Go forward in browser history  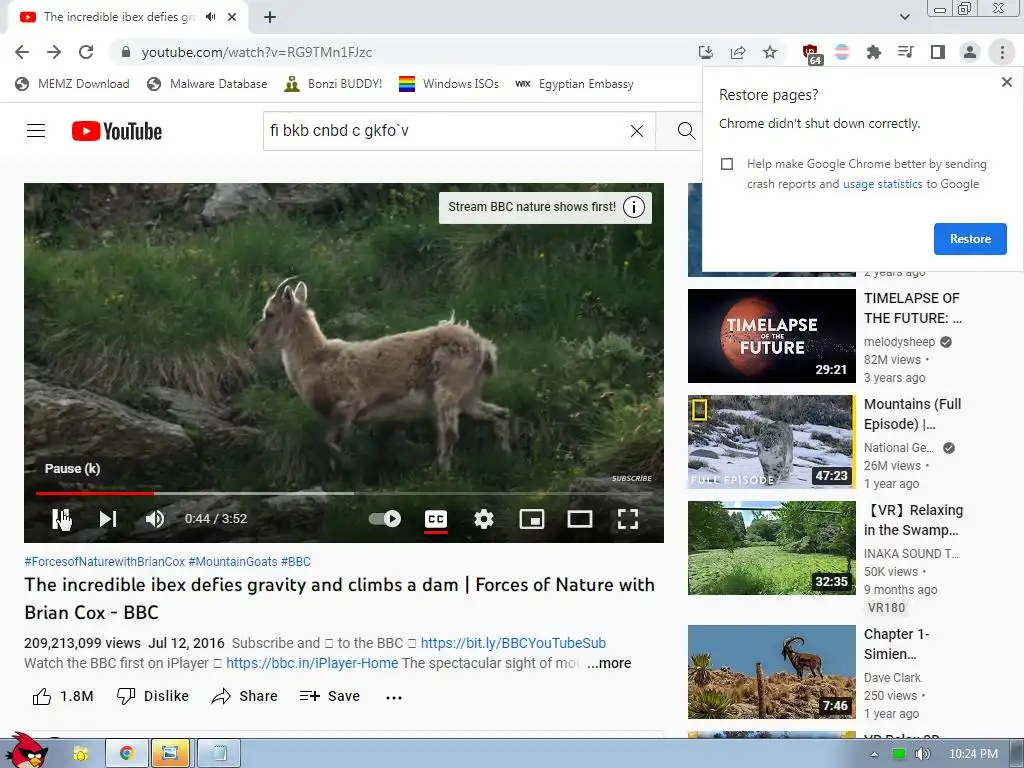click(54, 52)
